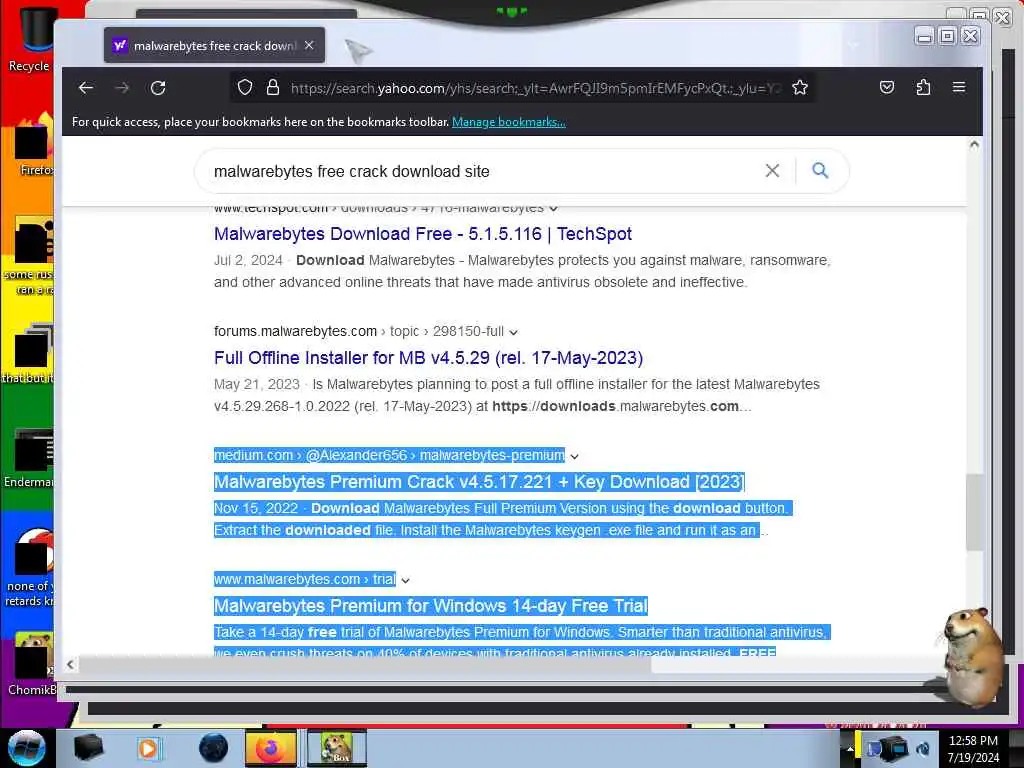Click the scroll up arrow of page
The image size is (1024, 768).
click(974, 145)
